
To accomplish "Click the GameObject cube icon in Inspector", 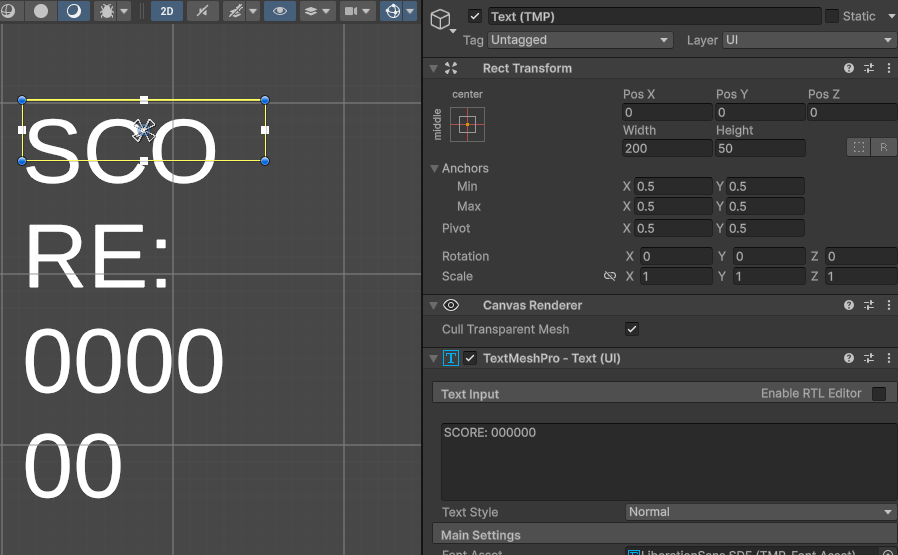I will 440,19.
